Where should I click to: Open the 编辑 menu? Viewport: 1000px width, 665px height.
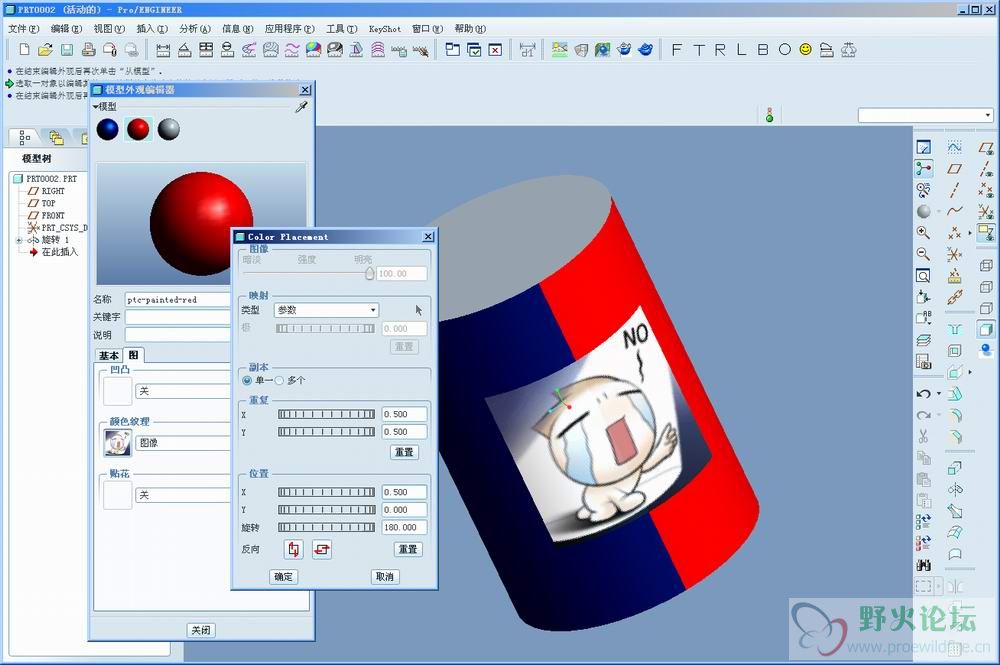(66, 29)
